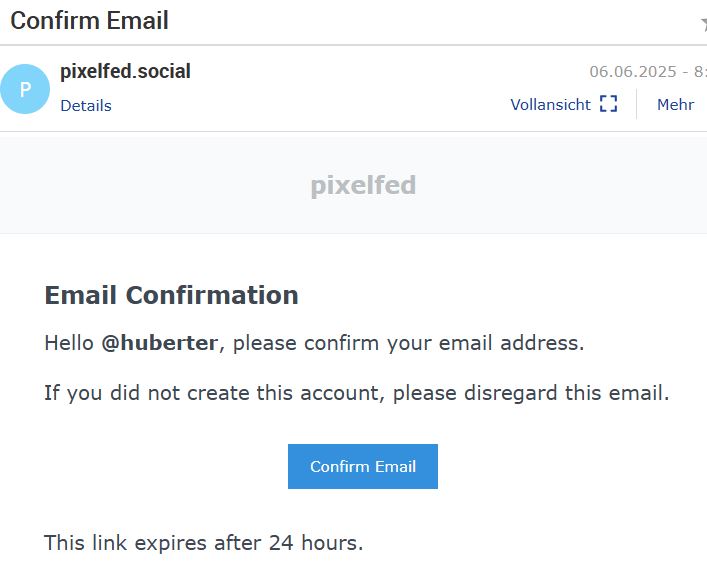The width and height of the screenshot is (707, 583).
Task: Open the Vollansicht full view link
Action: tap(550, 105)
